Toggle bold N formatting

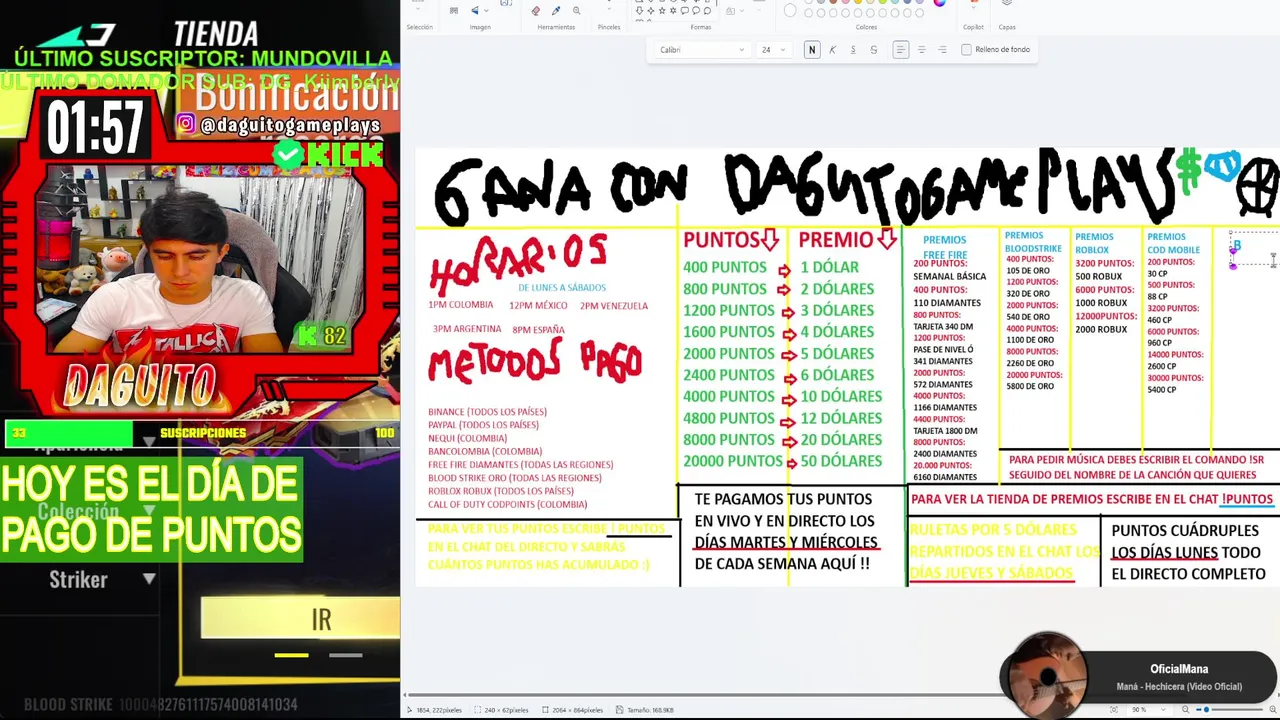(x=812, y=49)
